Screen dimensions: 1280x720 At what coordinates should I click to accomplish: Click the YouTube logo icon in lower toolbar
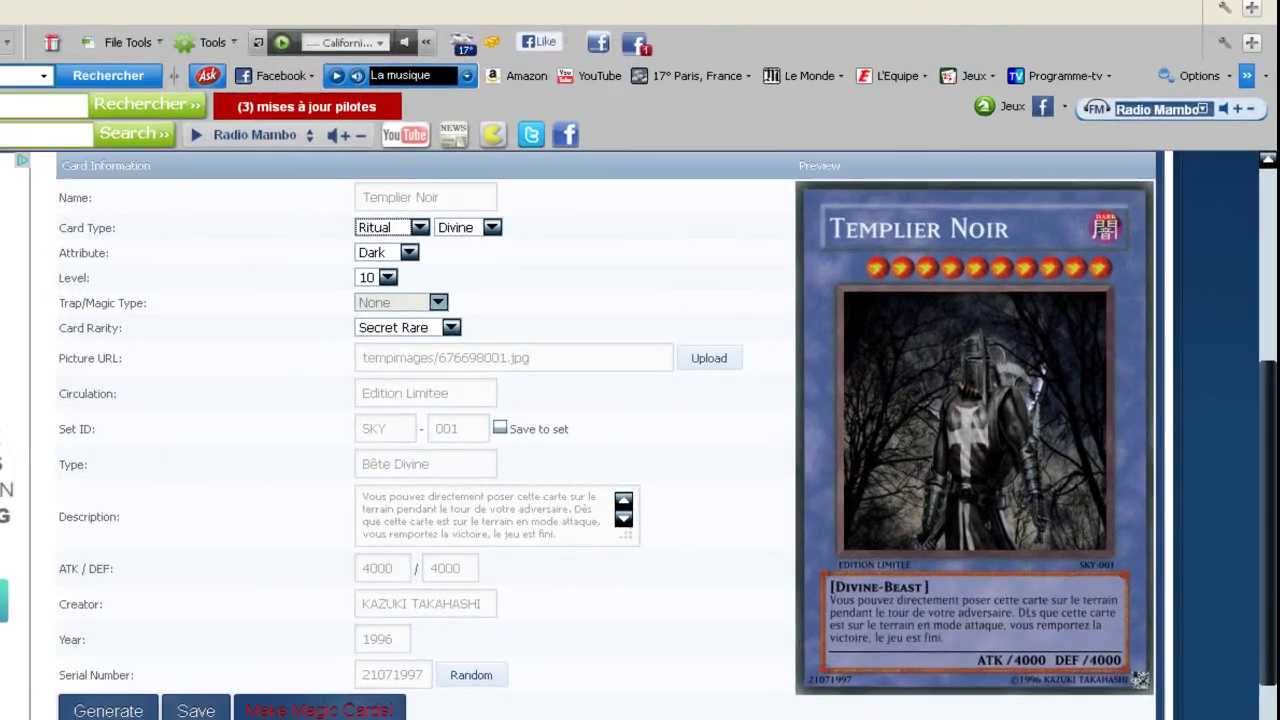[x=405, y=135]
